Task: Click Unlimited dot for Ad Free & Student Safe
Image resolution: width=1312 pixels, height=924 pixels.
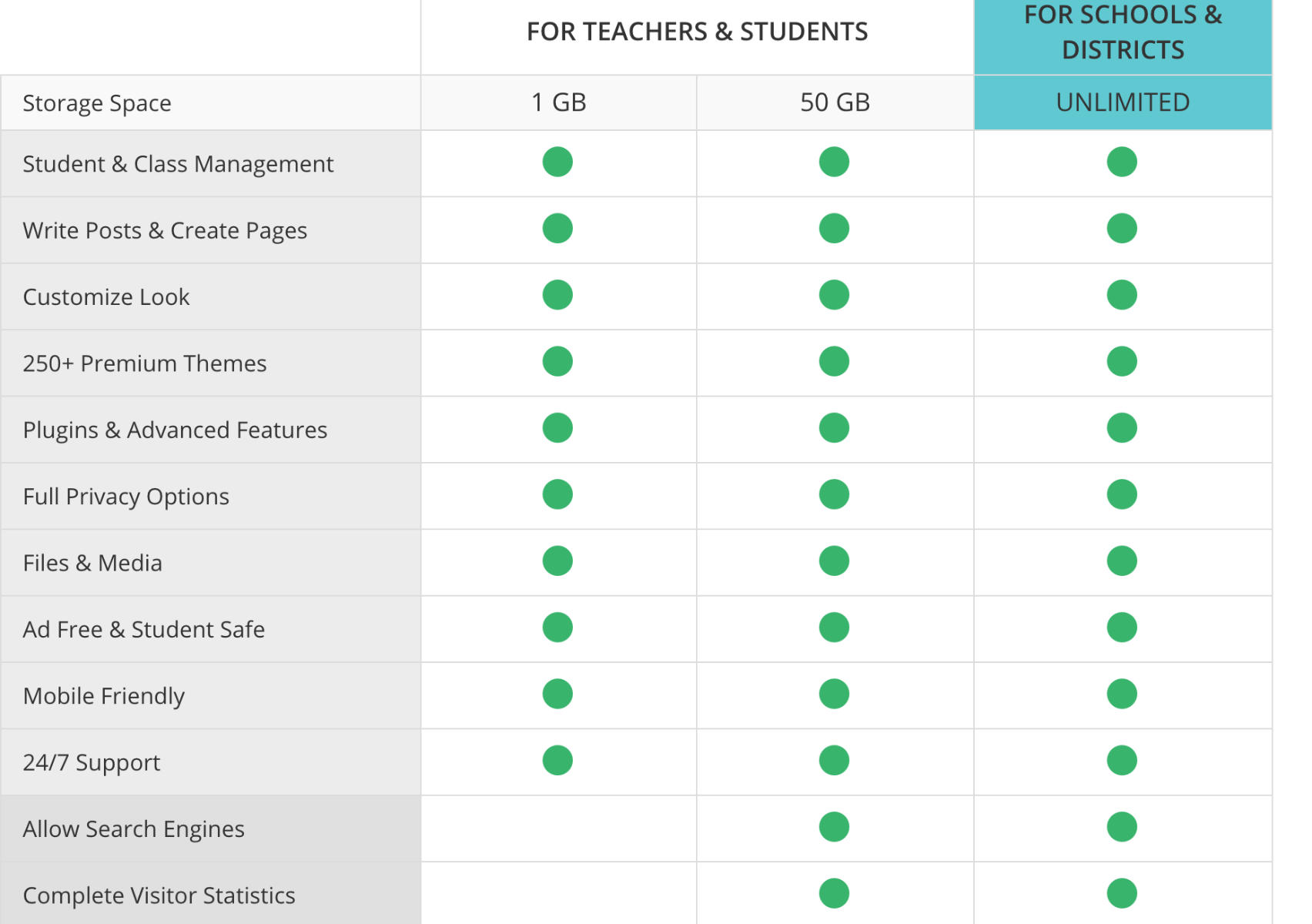Action: (x=1122, y=628)
